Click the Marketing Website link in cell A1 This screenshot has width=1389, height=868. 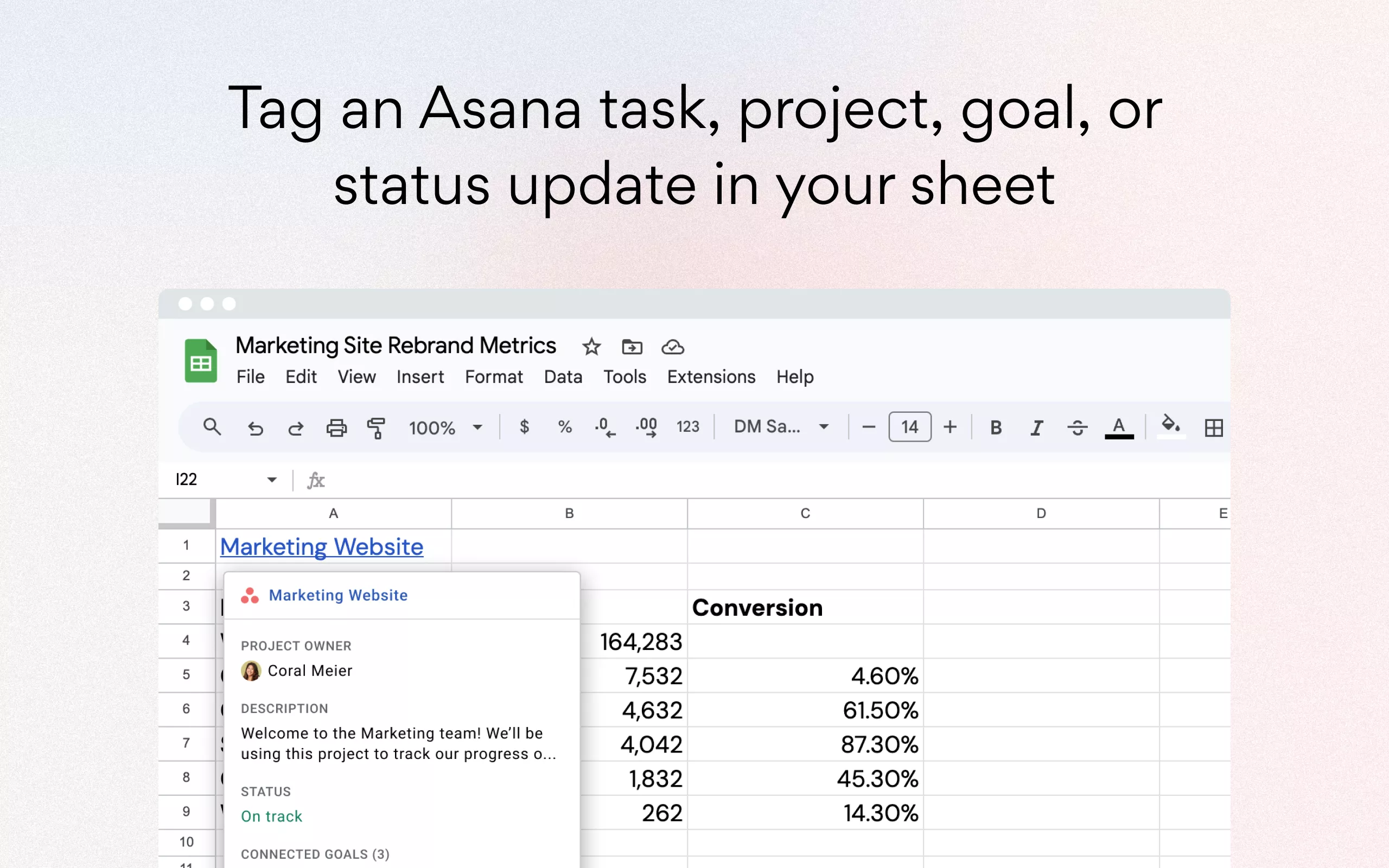click(x=321, y=546)
